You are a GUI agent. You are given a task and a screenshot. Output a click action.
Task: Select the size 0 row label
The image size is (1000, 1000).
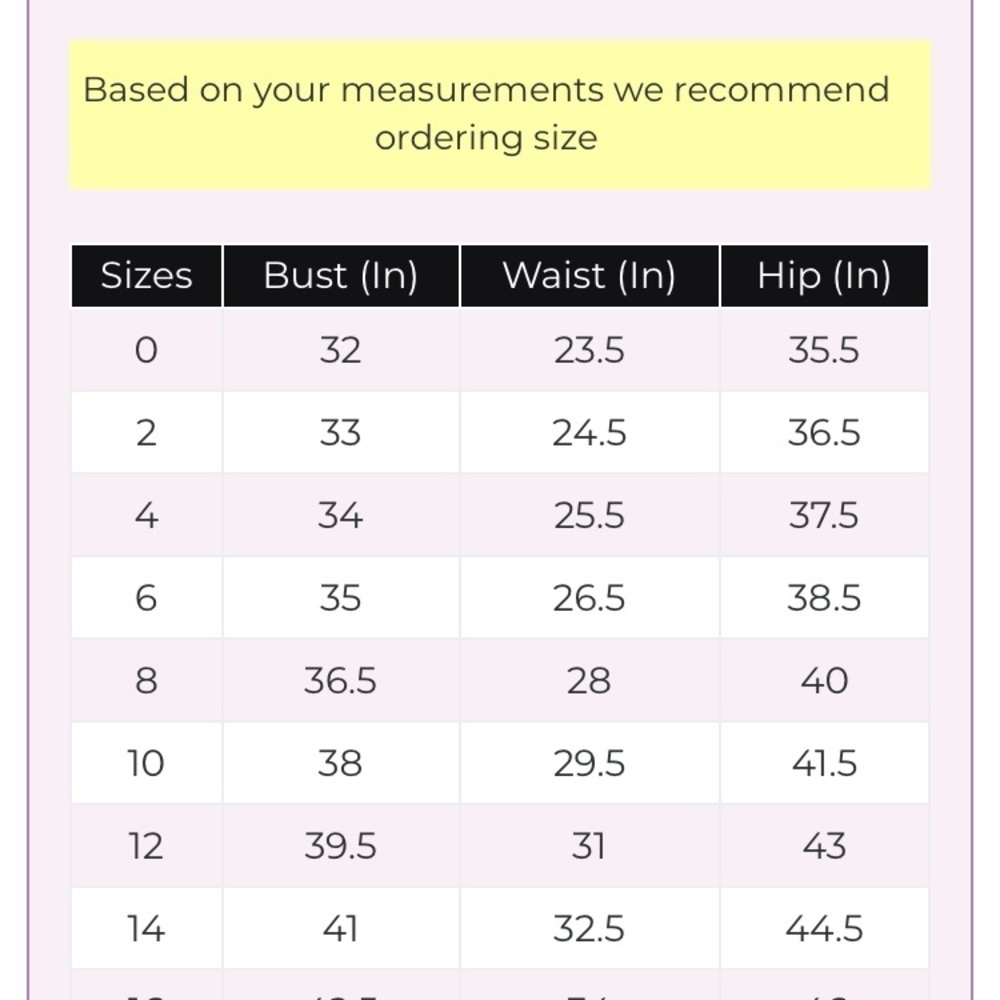click(147, 350)
